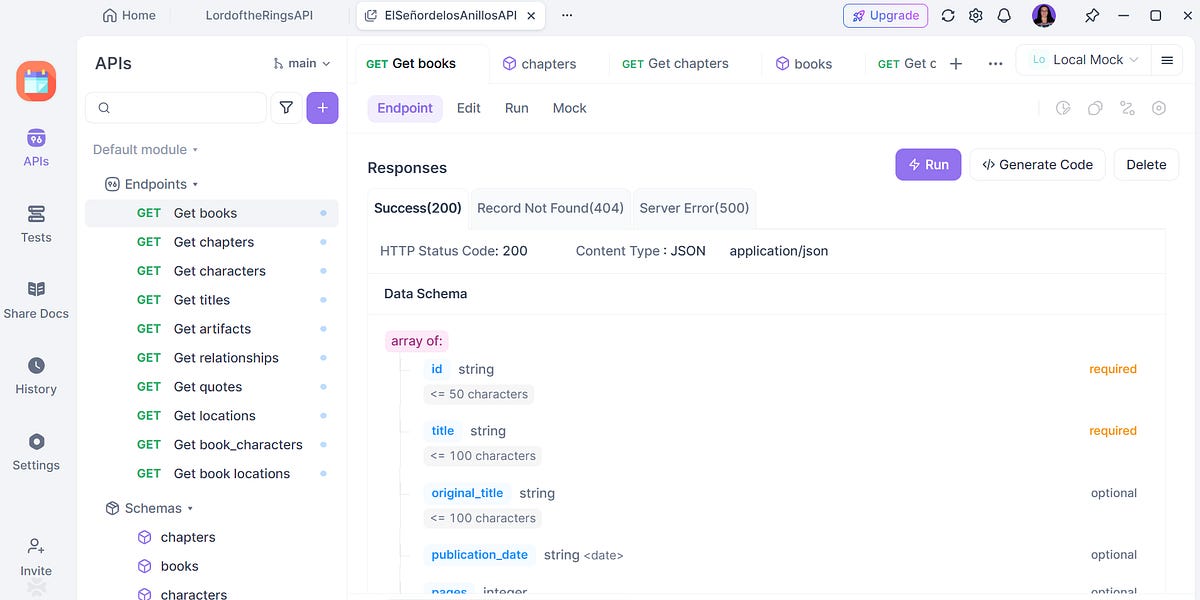Click the branch-like icon in the endpoint toolbar

1127,108
